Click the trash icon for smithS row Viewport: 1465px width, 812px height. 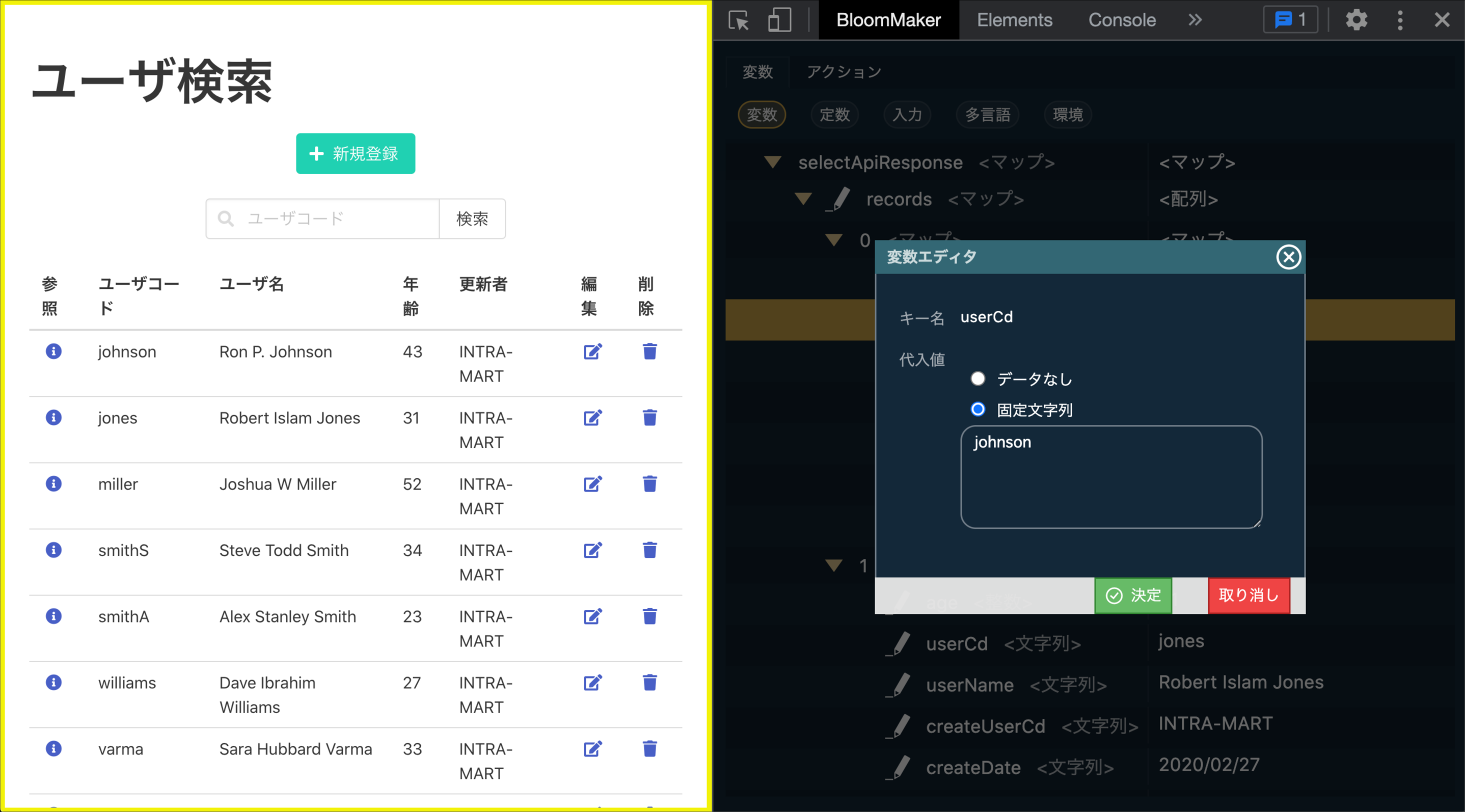coord(649,551)
